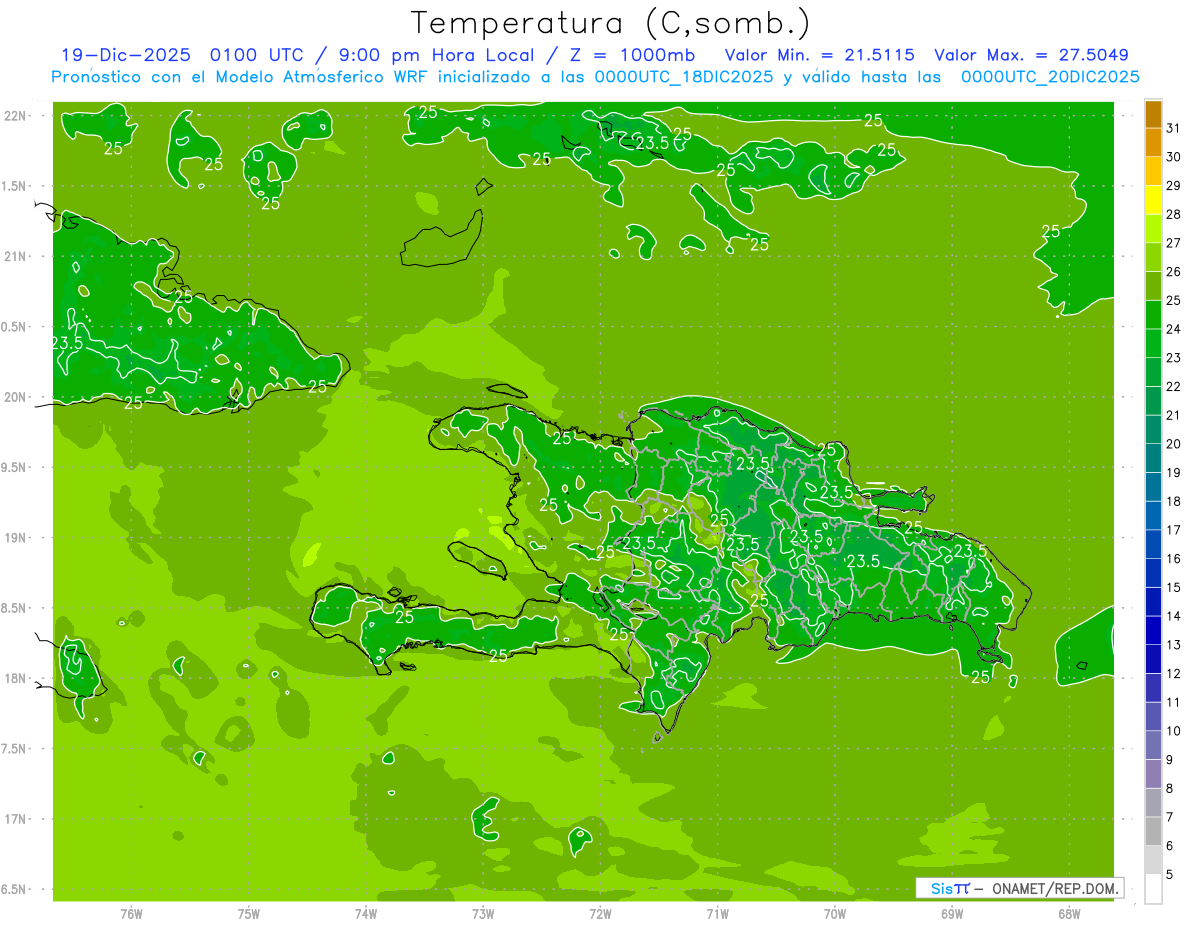1200x927 pixels.
Task: Click the "Z = 1000mb" pressure level text
Action: coord(632,55)
